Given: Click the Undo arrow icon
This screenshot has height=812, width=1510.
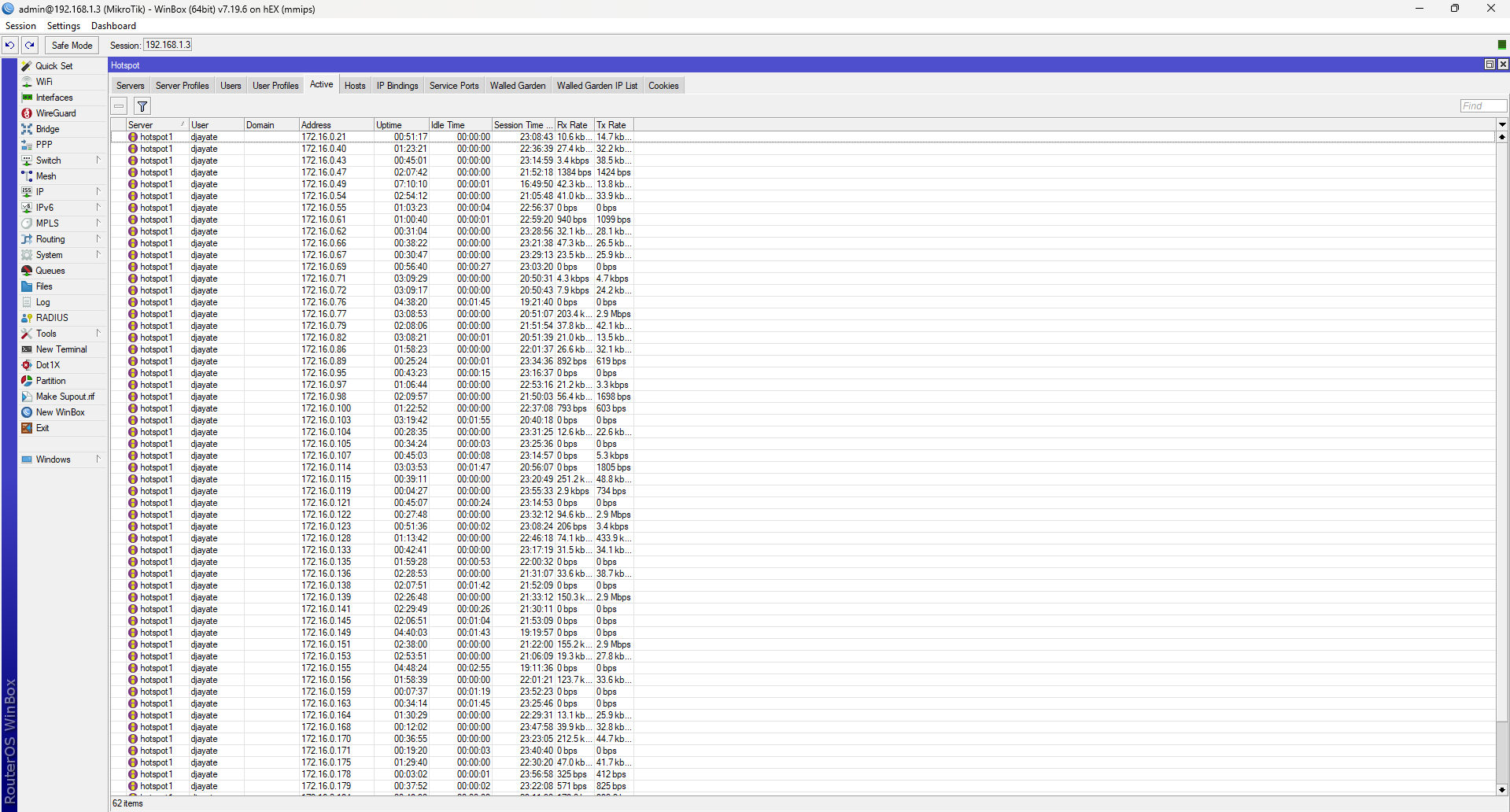Looking at the screenshot, I should 10,45.
